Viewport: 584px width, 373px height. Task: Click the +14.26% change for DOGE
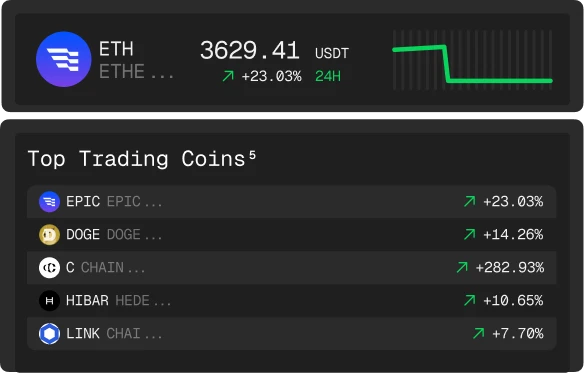(x=513, y=235)
